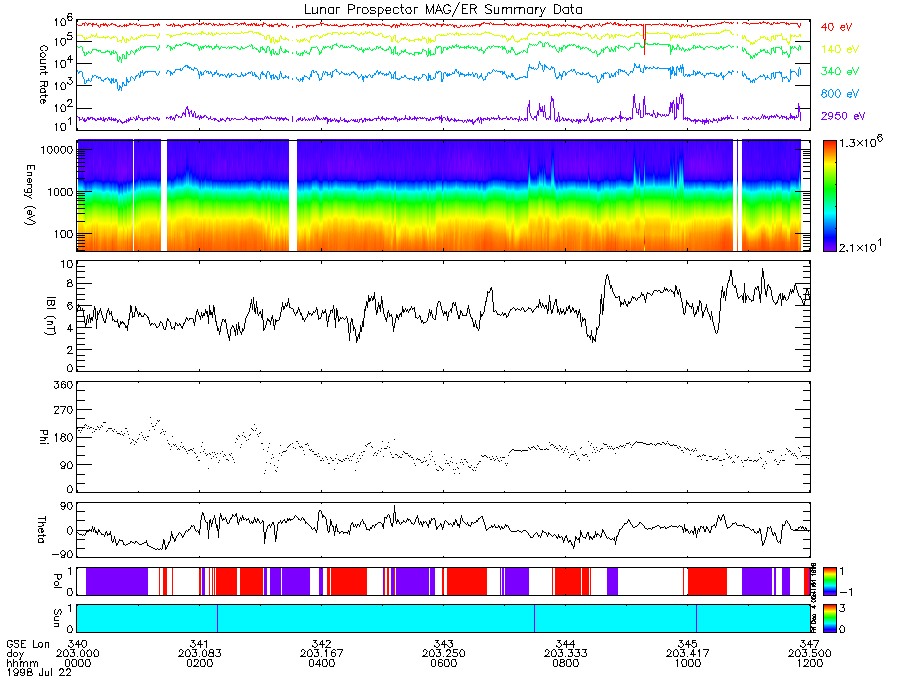Click the time tick '0200'

click(199, 663)
